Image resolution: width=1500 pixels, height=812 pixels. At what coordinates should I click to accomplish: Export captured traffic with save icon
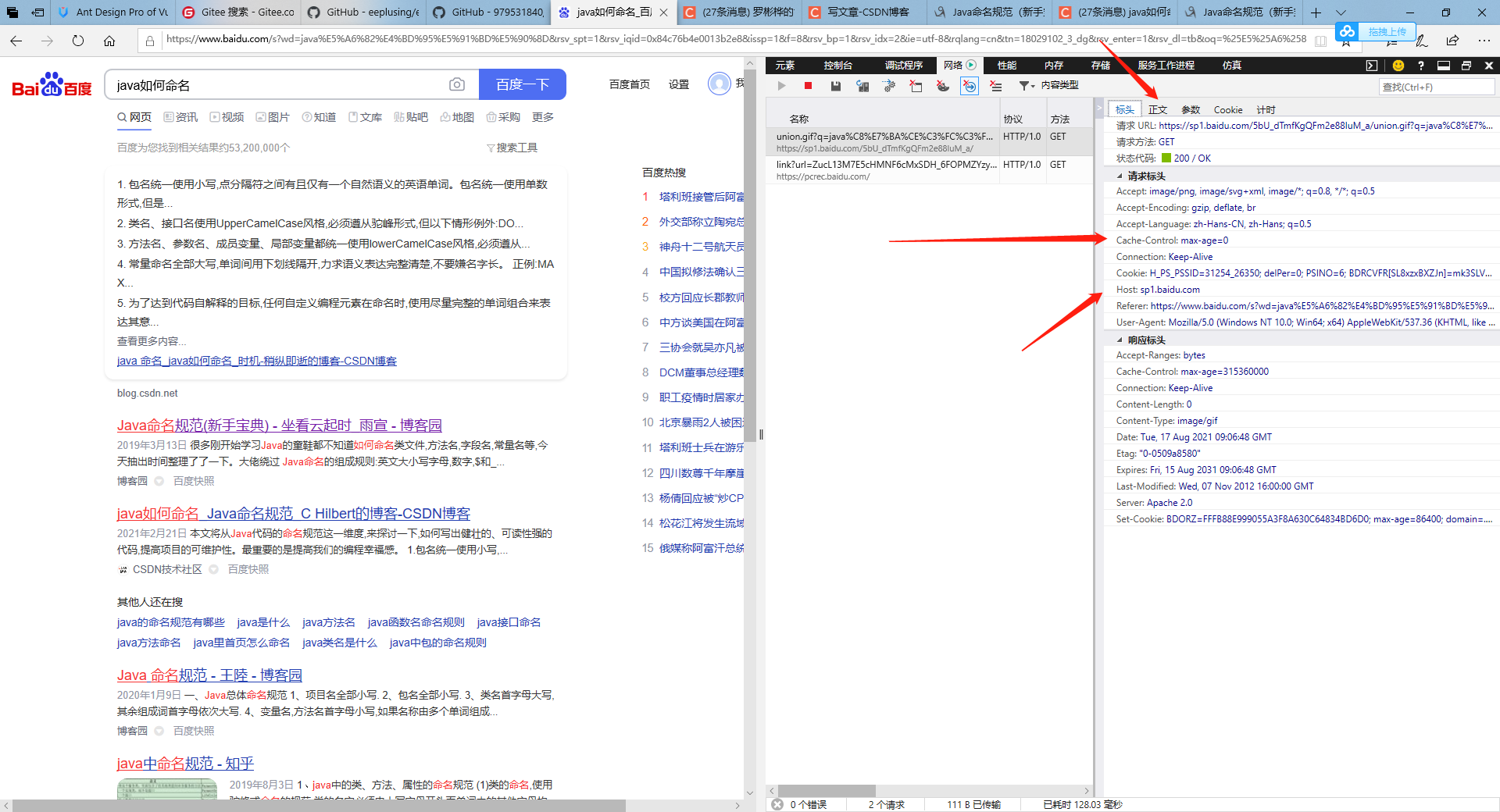click(x=835, y=86)
